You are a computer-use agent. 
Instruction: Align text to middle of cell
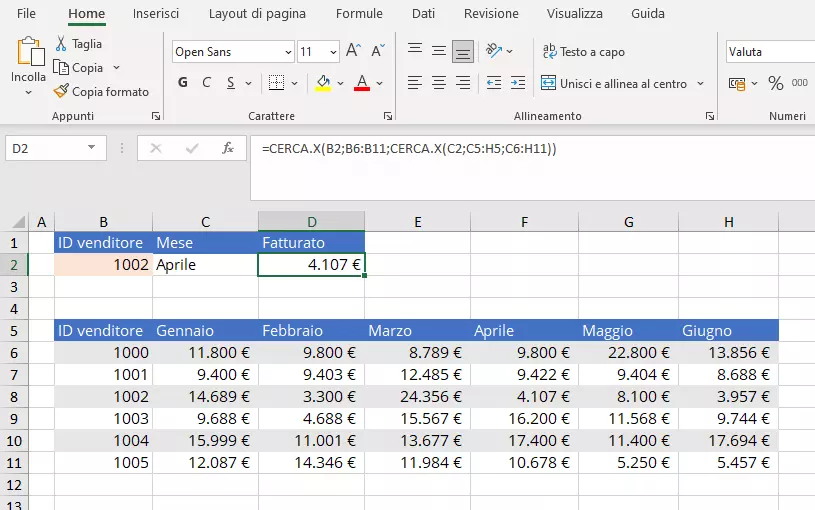[439, 51]
